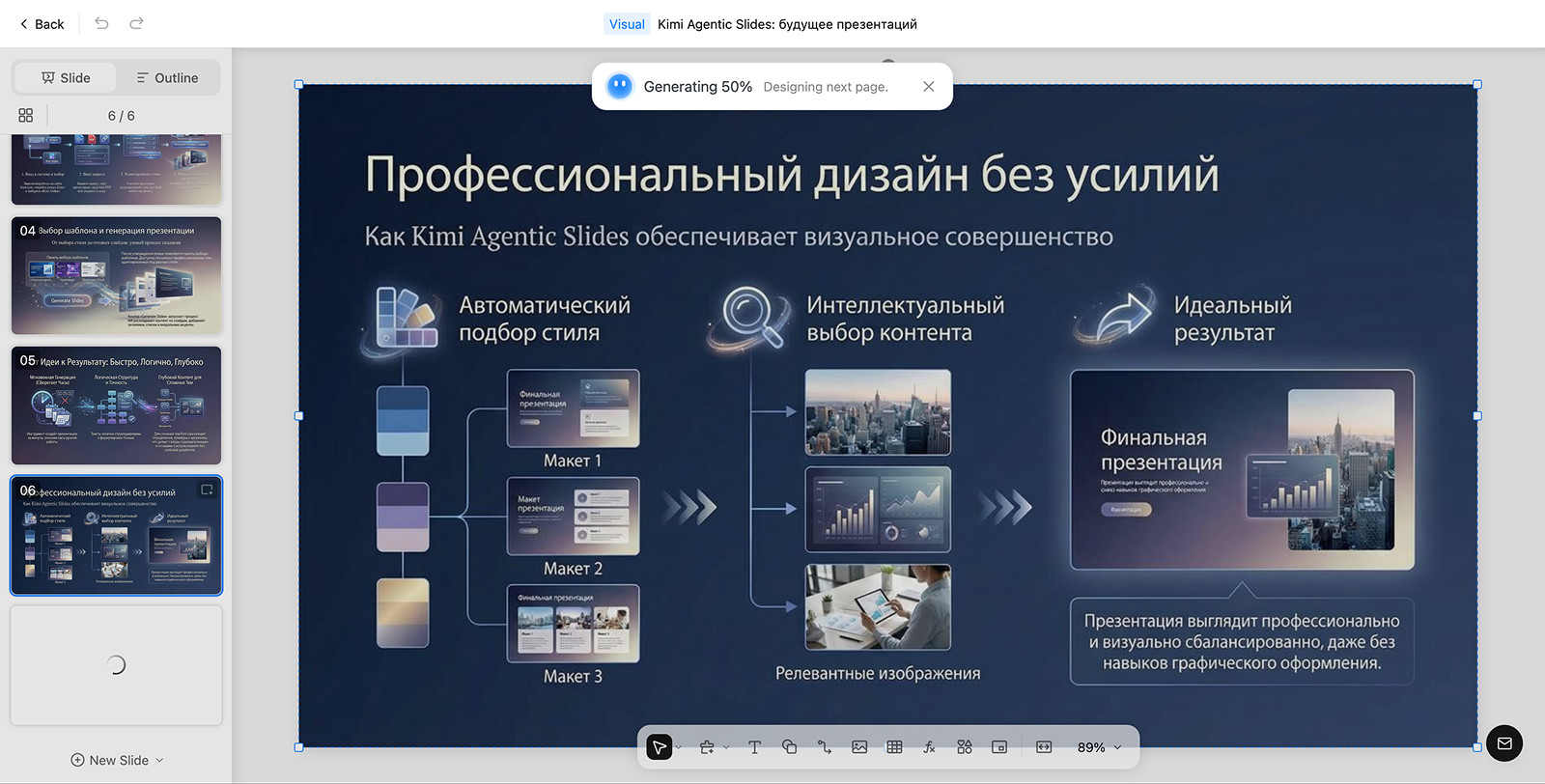Click the fit-to-width icon
The width and height of the screenshot is (1545, 784).
point(1044,747)
